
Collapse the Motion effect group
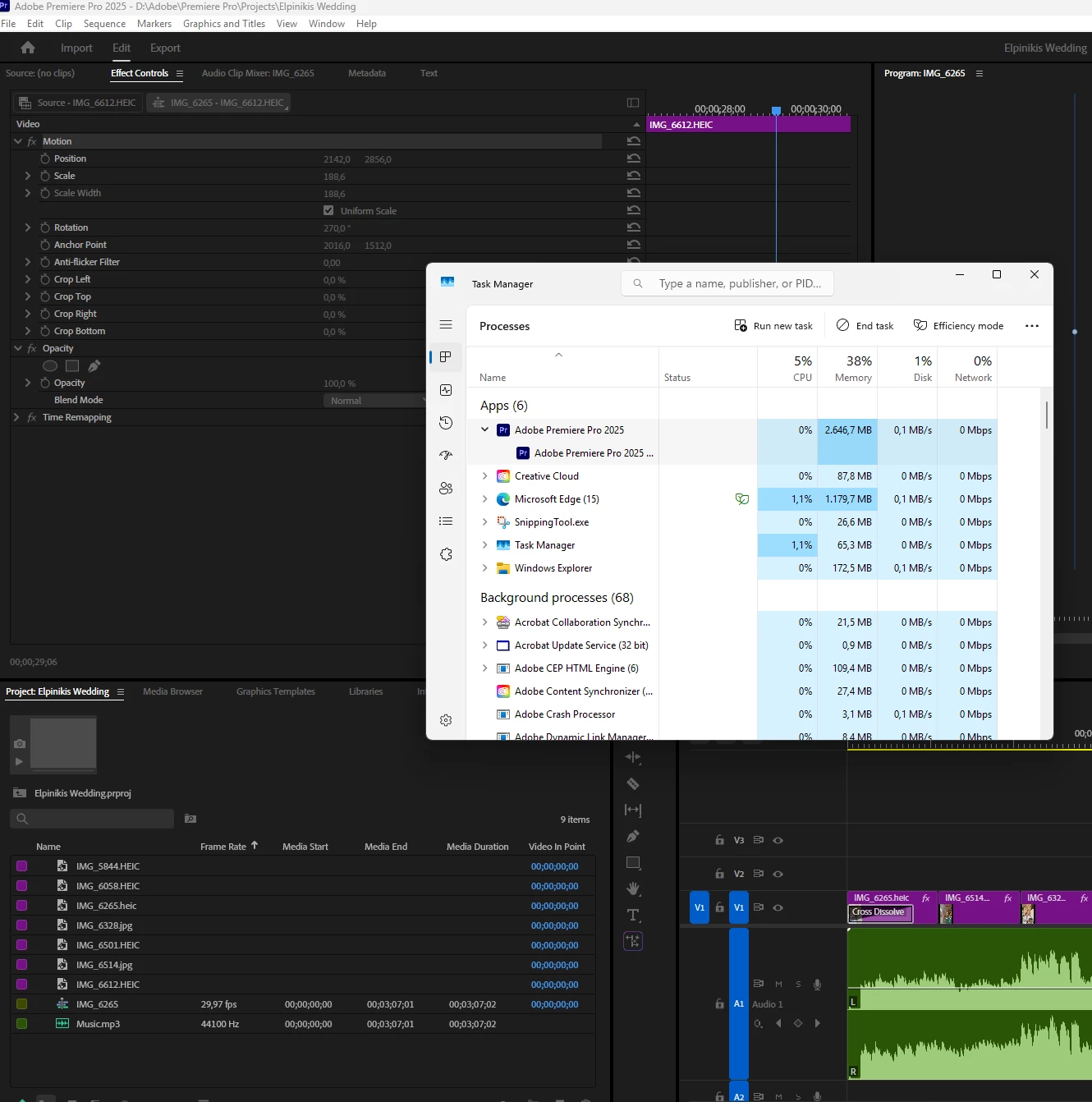tap(18, 141)
